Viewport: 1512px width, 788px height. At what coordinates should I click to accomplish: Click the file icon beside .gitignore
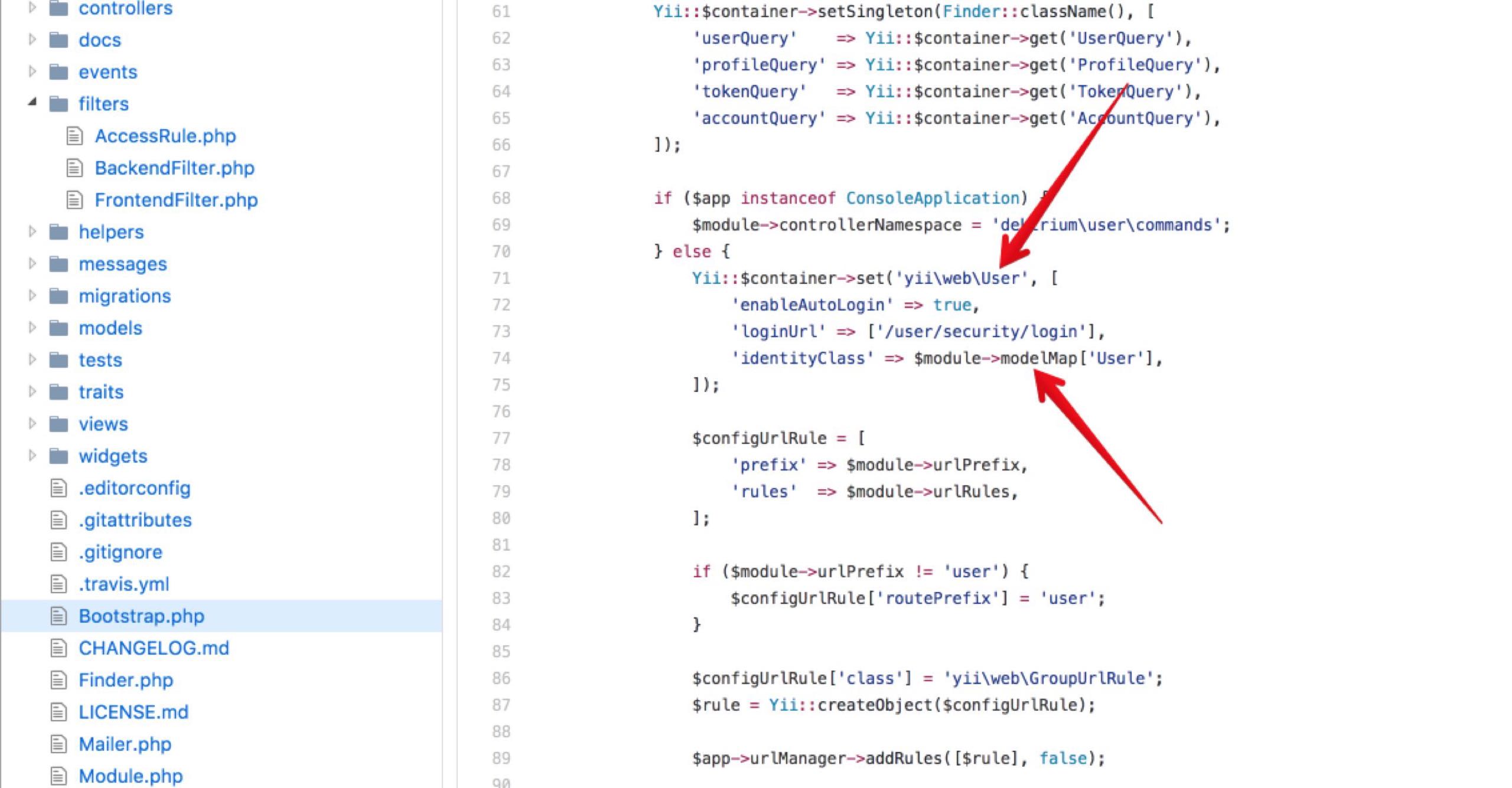click(58, 552)
